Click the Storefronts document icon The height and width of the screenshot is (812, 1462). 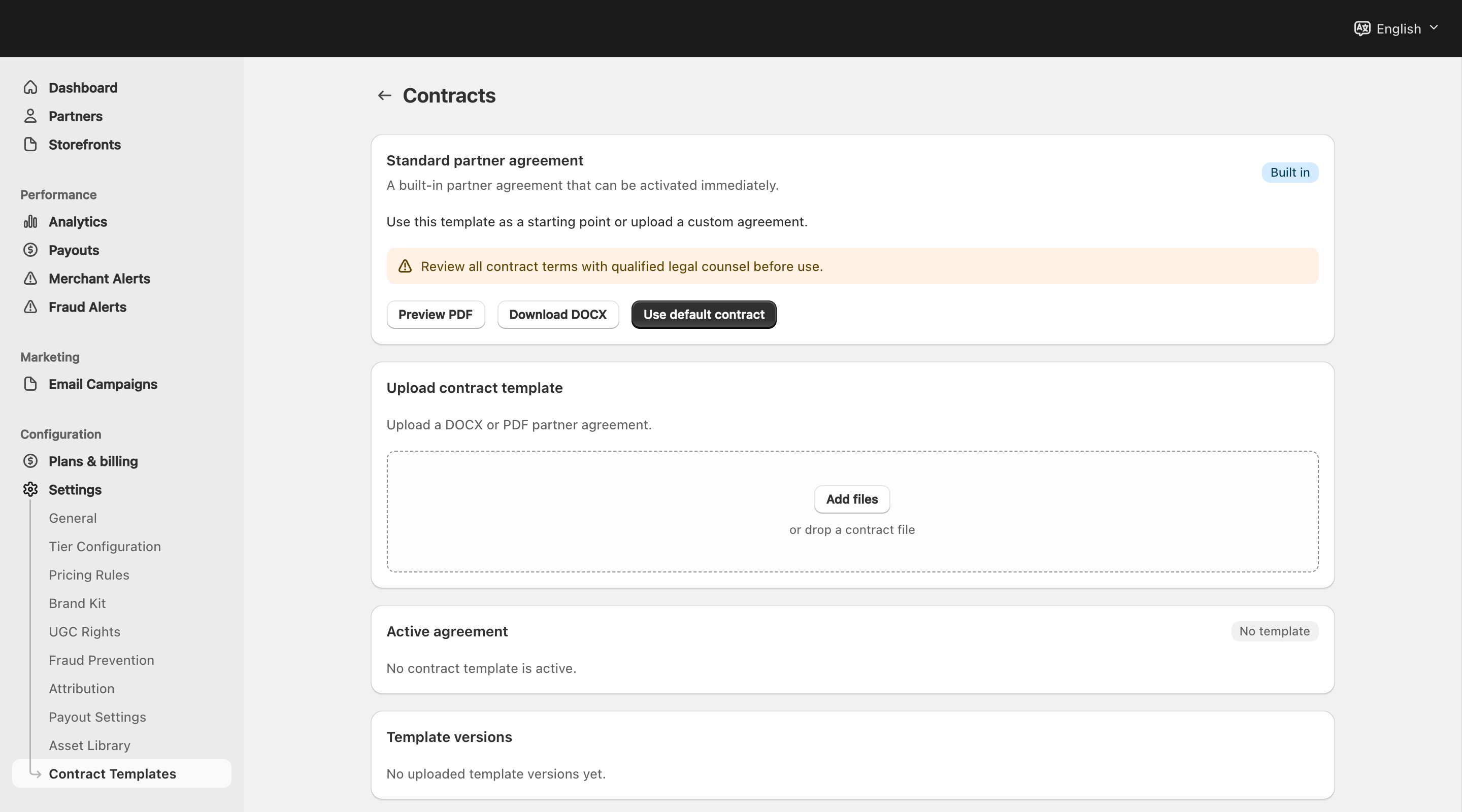[30, 144]
